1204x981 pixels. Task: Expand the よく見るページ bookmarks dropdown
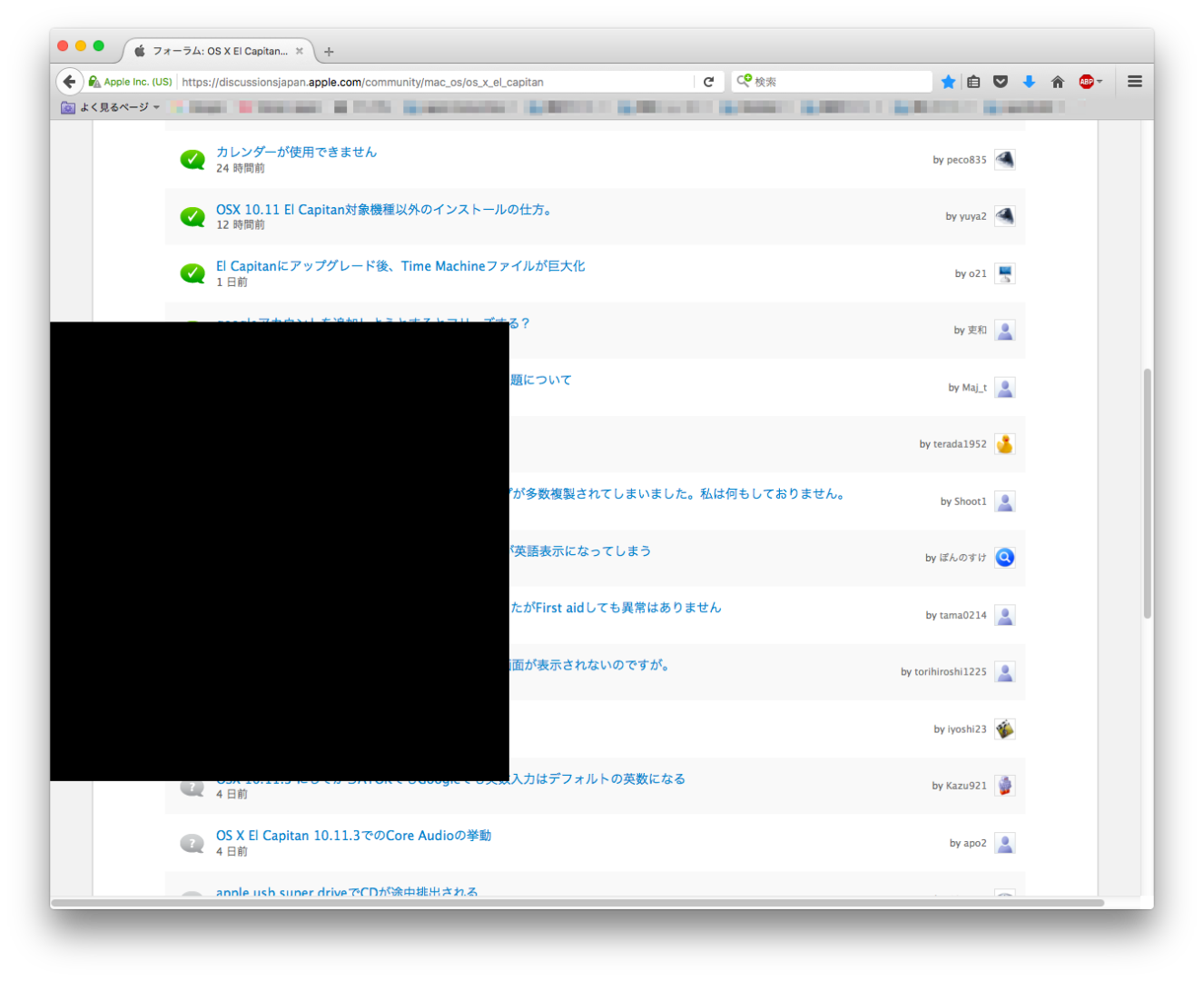point(110,107)
